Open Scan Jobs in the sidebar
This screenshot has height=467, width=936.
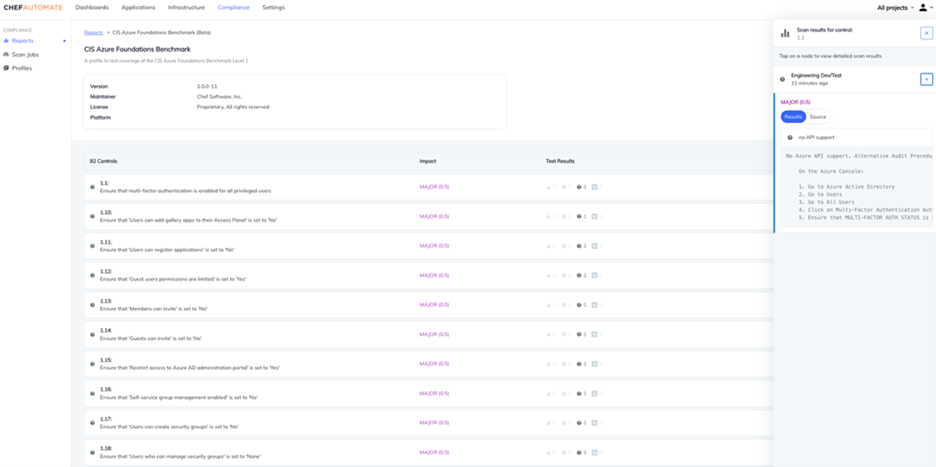point(25,54)
